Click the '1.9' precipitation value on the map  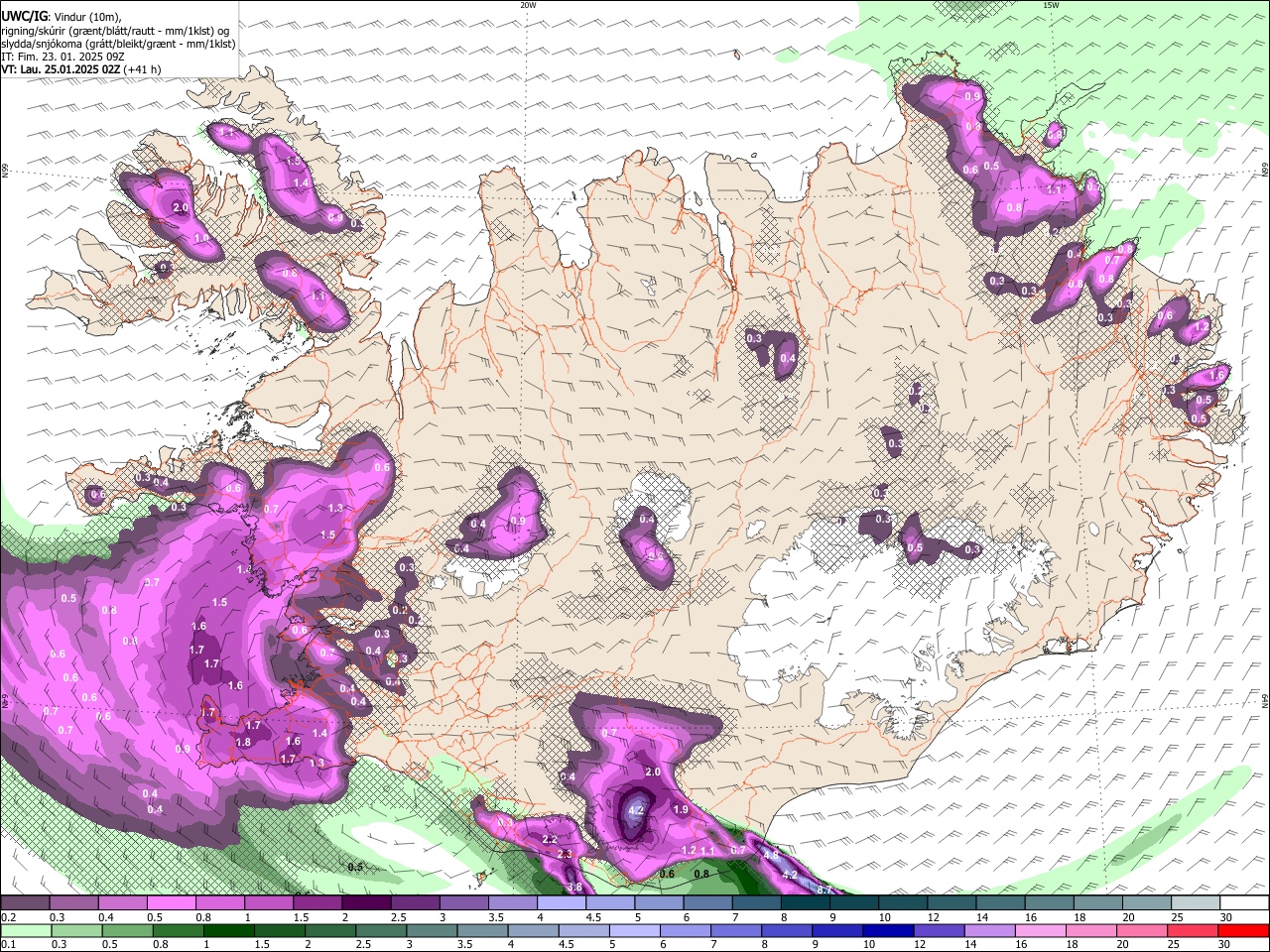tap(681, 809)
